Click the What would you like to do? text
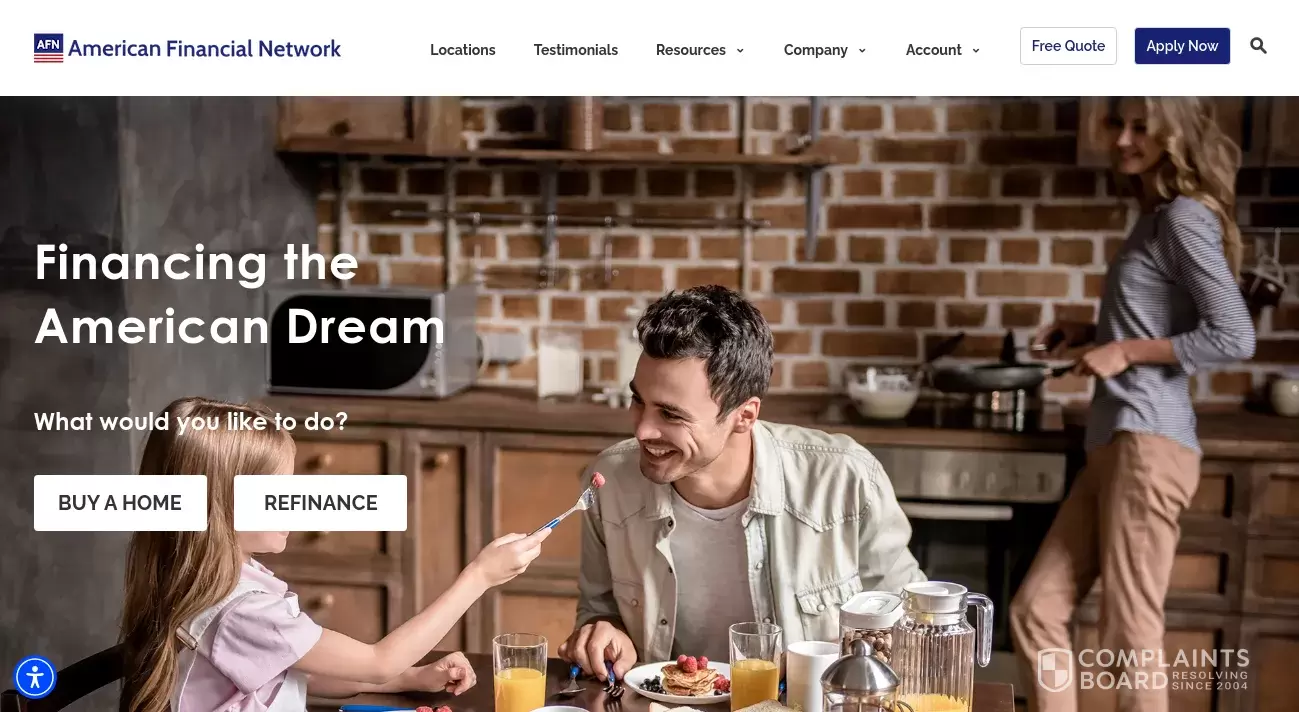Image resolution: width=1299 pixels, height=712 pixels. tap(191, 422)
